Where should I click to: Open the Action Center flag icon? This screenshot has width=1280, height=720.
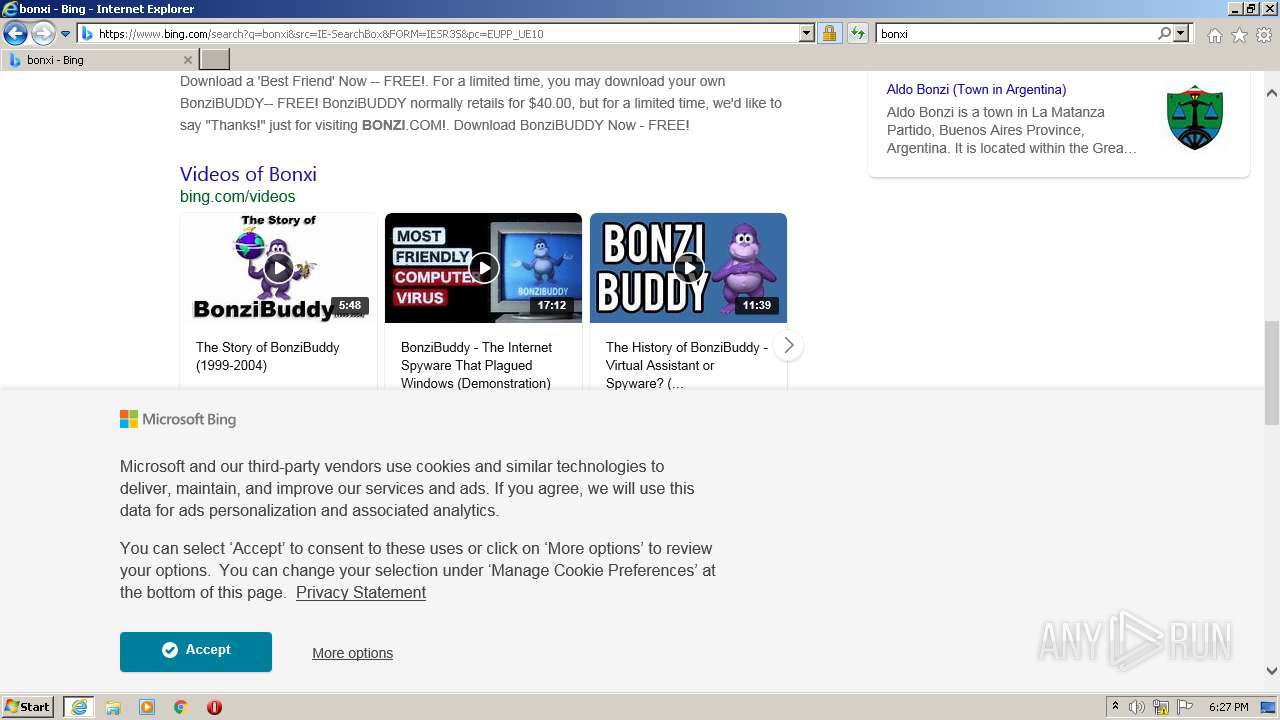pyautogui.click(x=1185, y=707)
